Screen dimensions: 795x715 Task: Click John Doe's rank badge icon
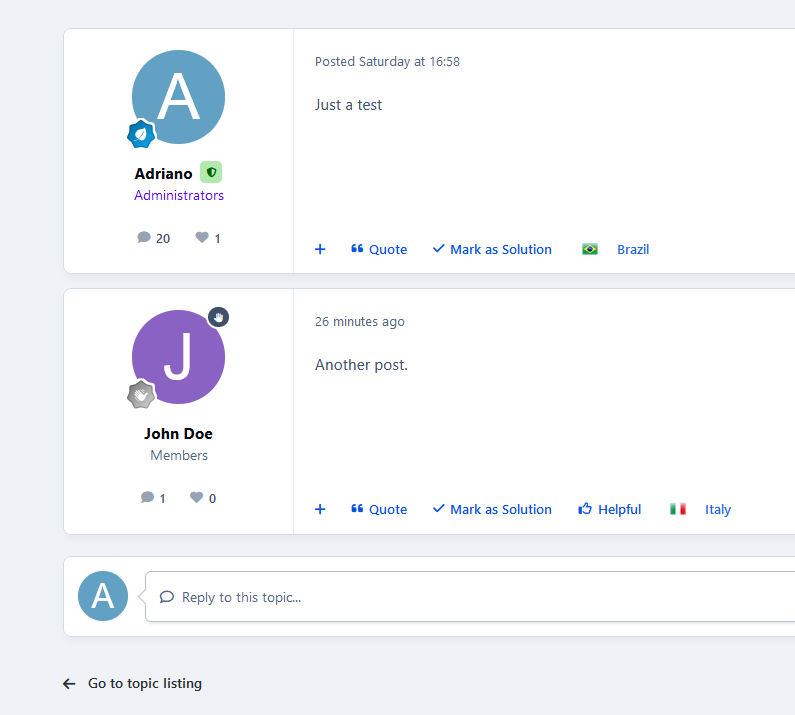click(x=141, y=395)
